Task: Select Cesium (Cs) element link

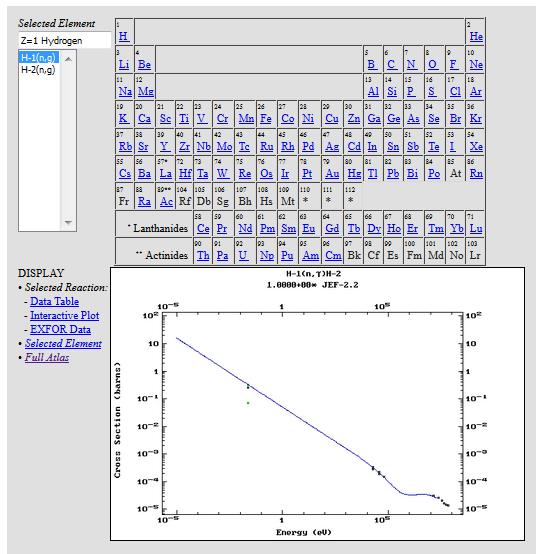Action: tap(125, 173)
